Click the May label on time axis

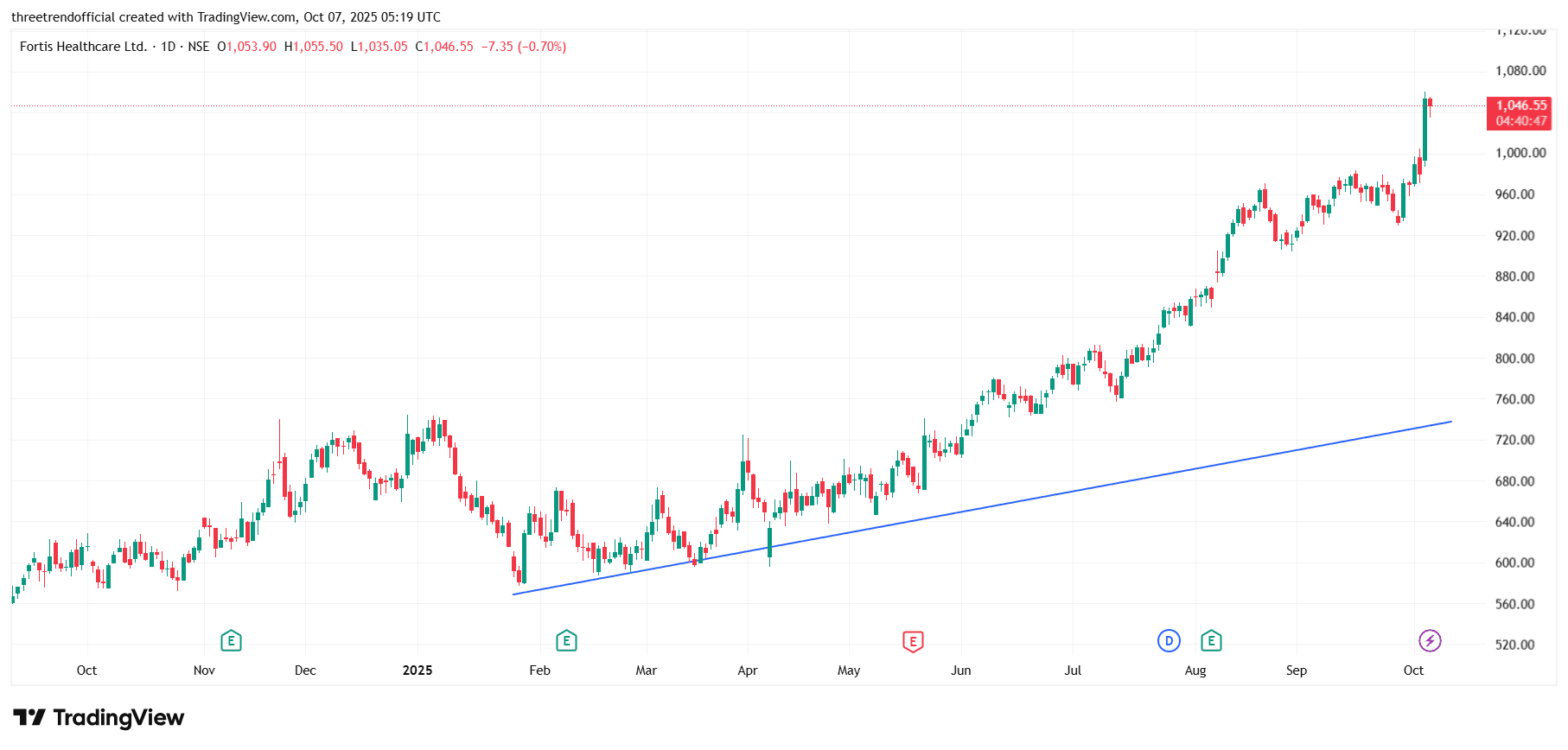(x=849, y=671)
